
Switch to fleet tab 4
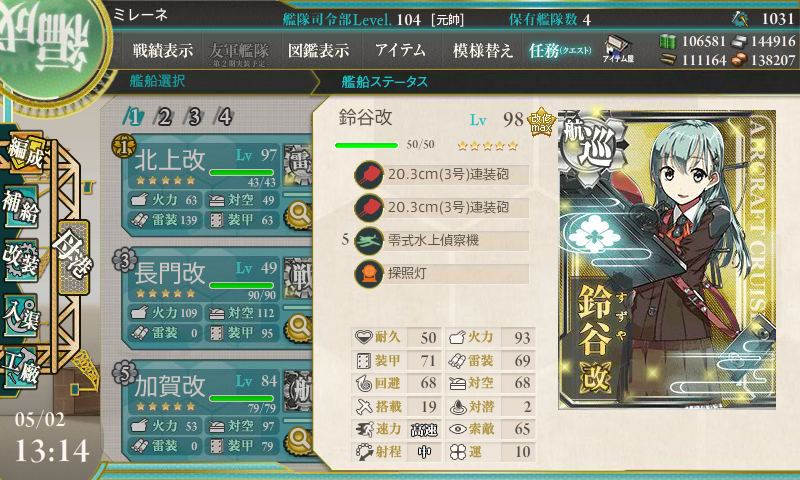[224, 117]
